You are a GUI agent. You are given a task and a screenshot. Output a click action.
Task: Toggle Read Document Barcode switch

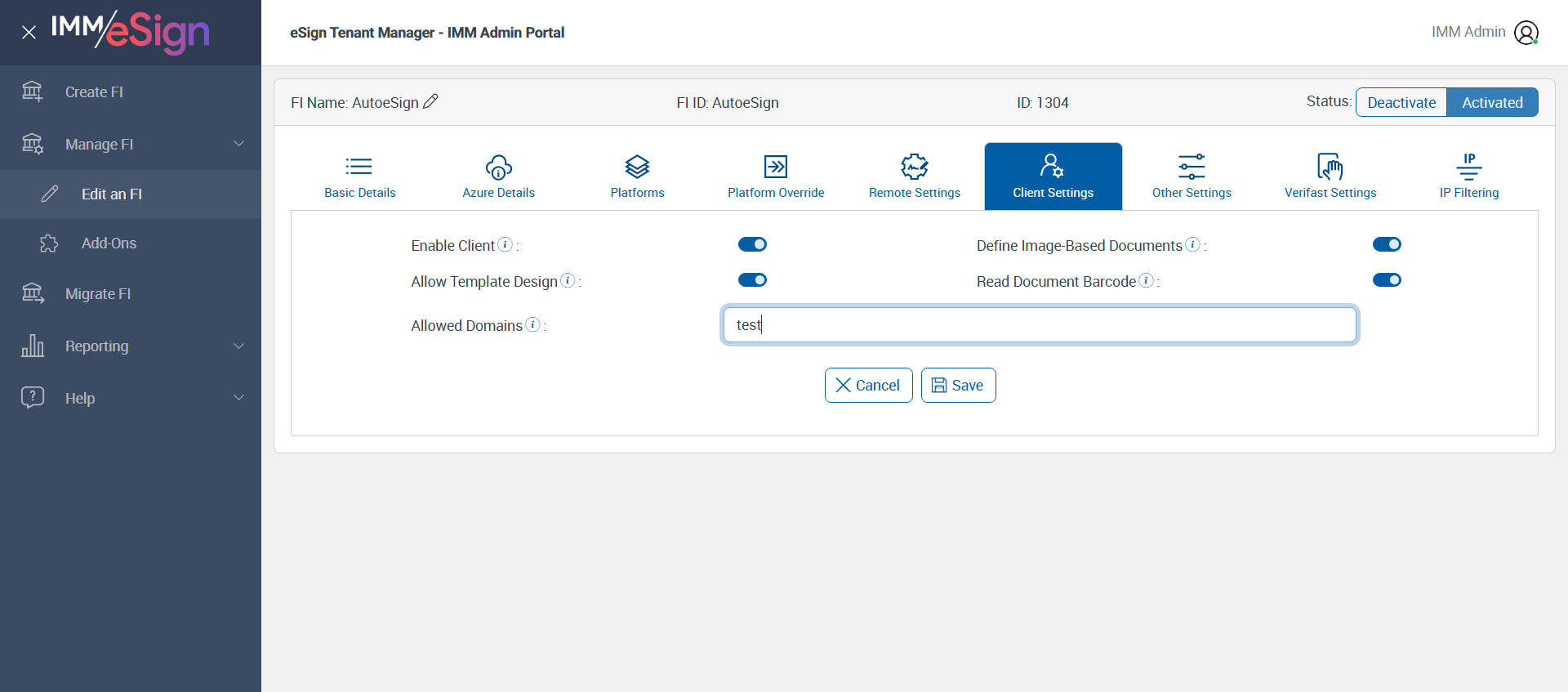coord(1387,280)
